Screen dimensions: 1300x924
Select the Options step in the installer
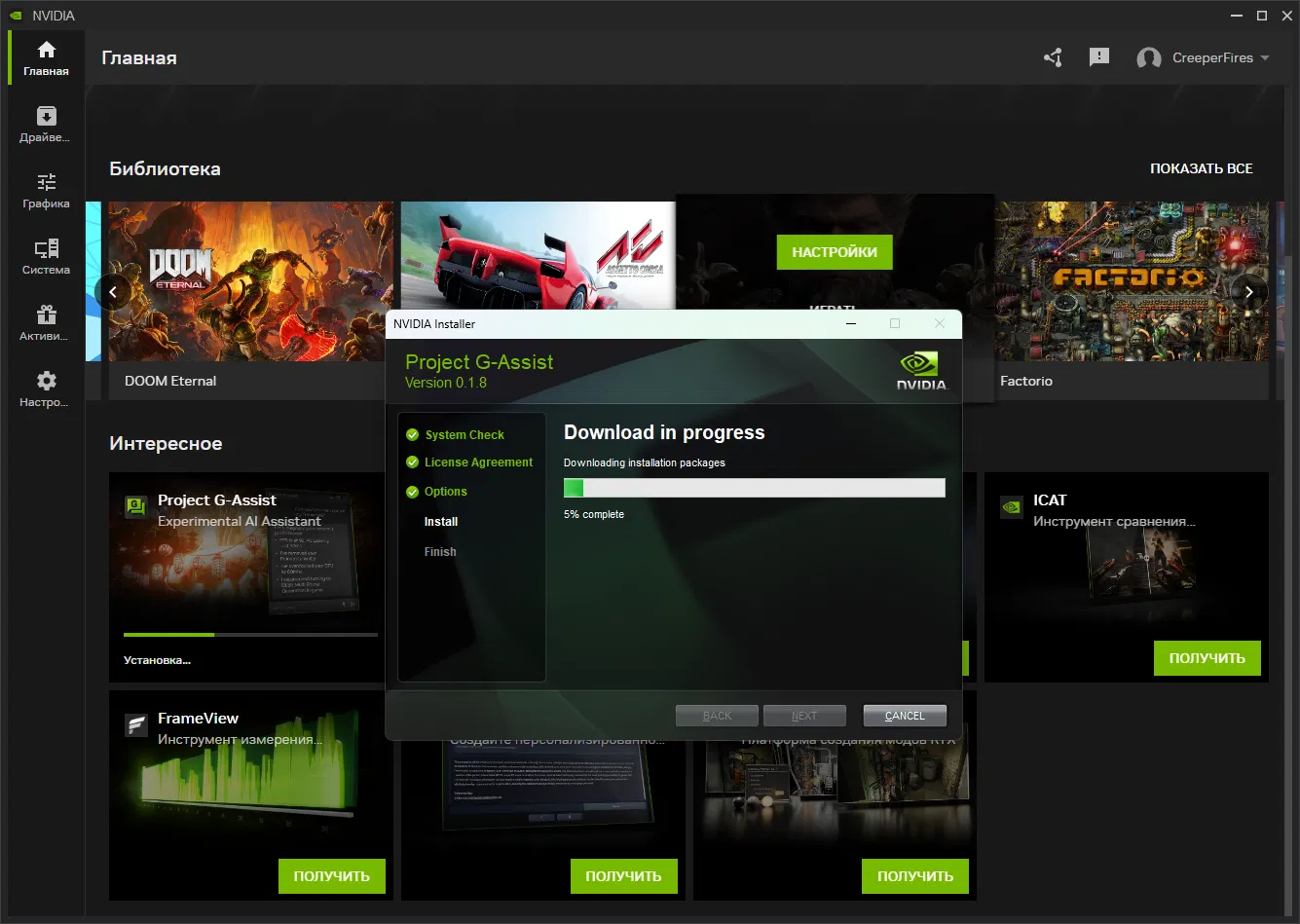point(447,492)
